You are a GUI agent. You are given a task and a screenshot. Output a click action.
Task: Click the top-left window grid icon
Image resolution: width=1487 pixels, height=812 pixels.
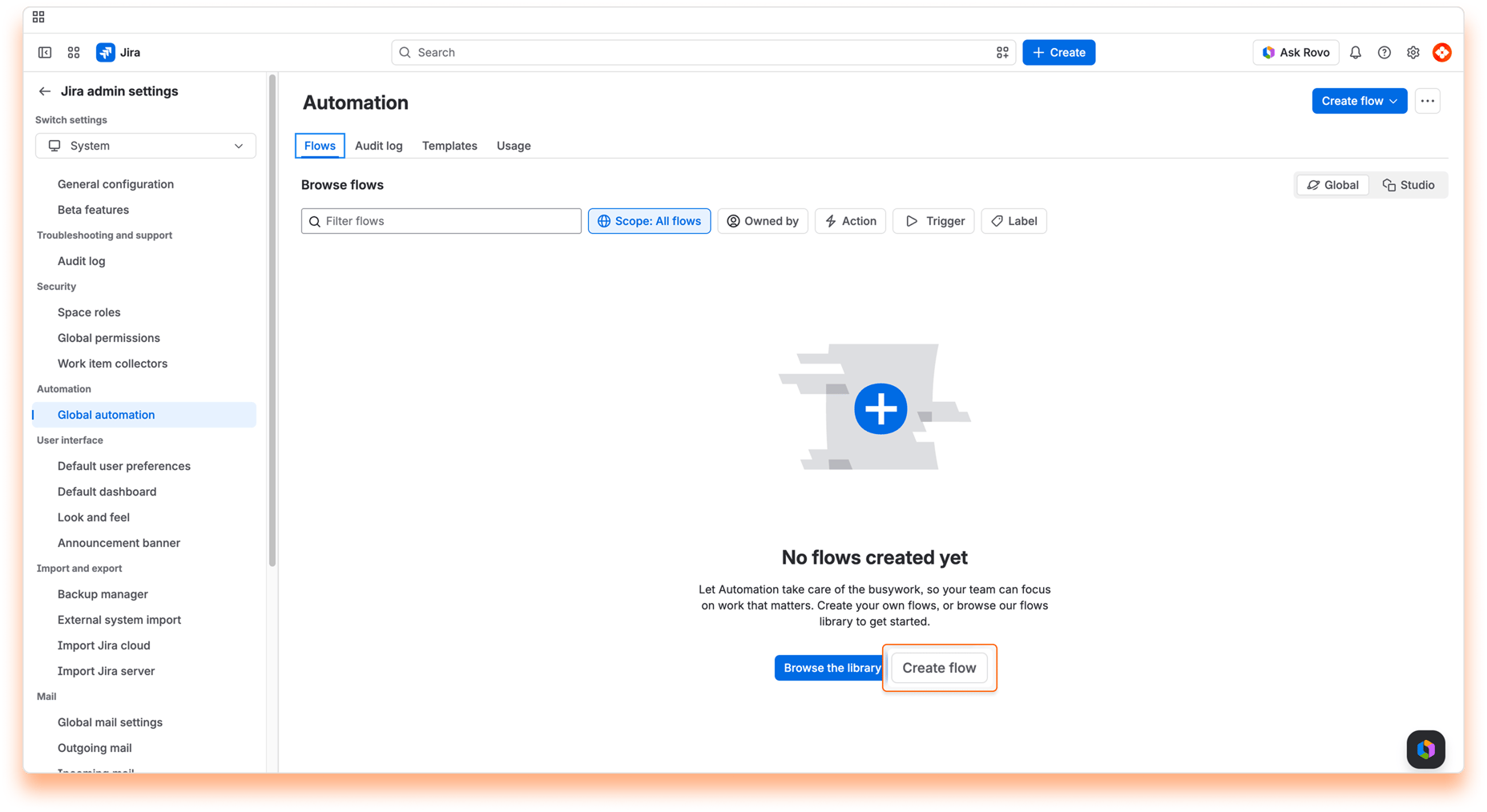click(38, 17)
